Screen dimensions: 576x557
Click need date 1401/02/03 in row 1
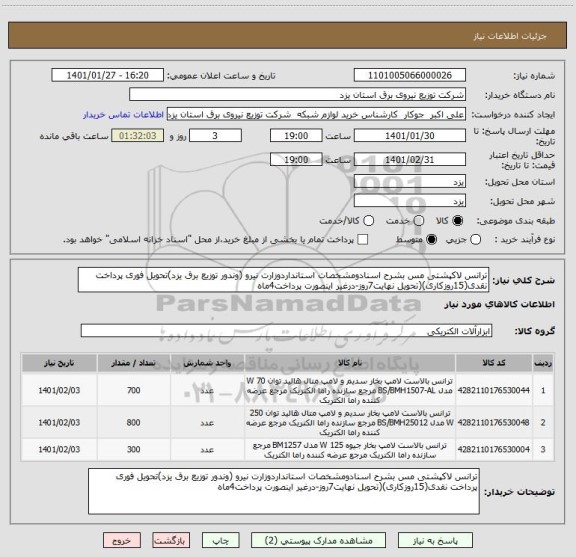pos(59,390)
